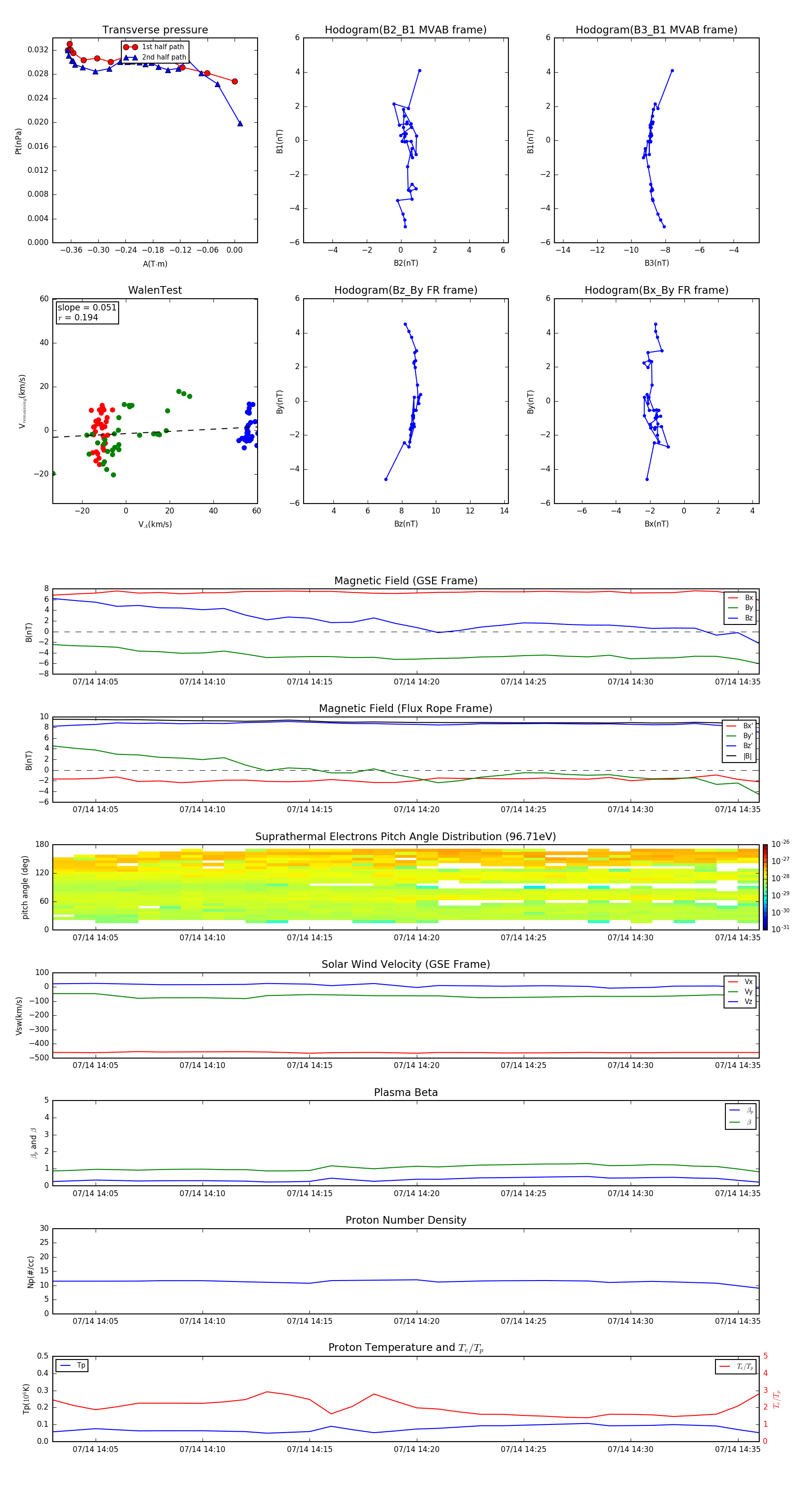
Task: Click the A(T·m) x-axis label
Action: click(x=155, y=264)
